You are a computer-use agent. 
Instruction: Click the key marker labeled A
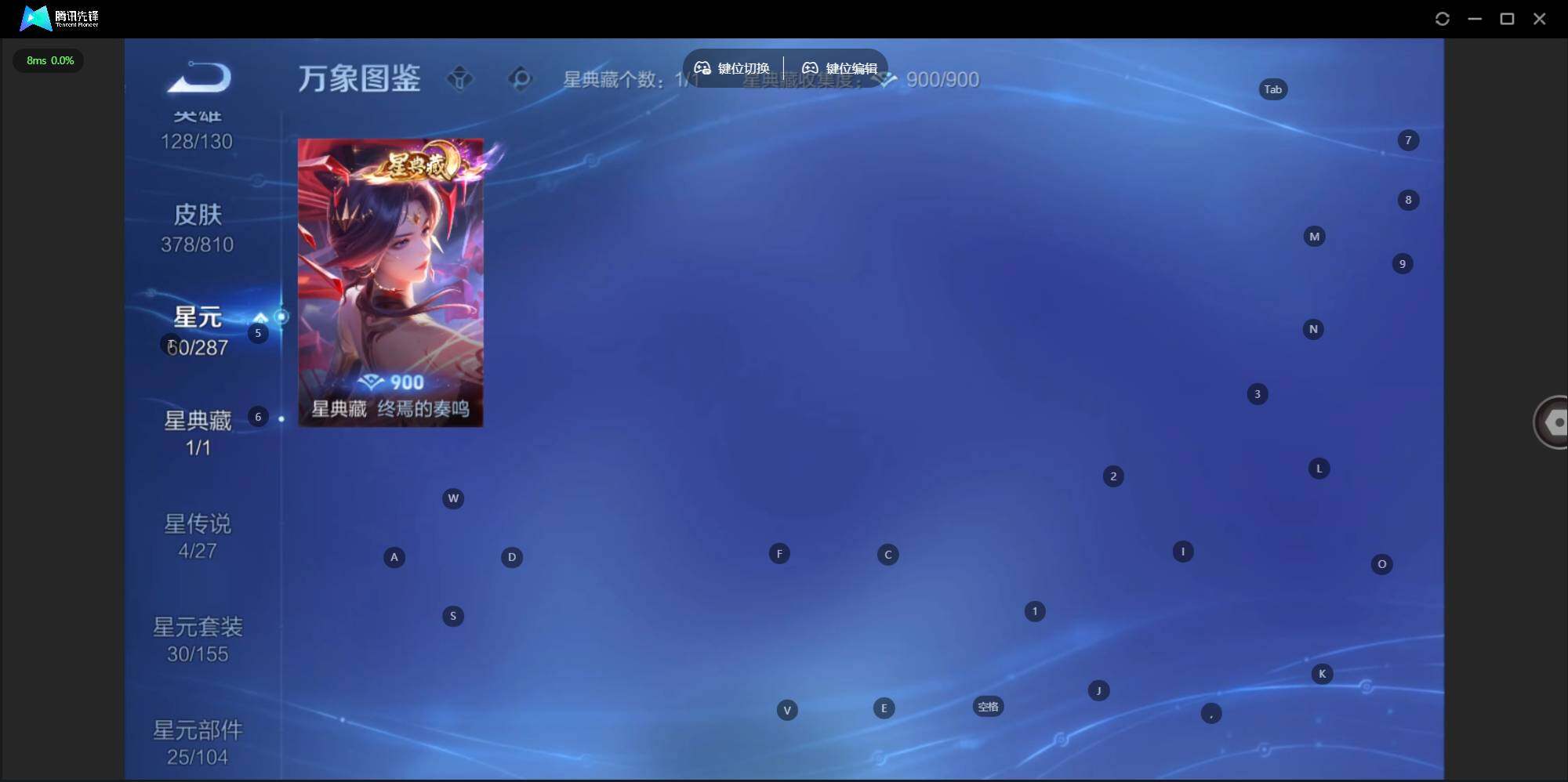coord(394,557)
